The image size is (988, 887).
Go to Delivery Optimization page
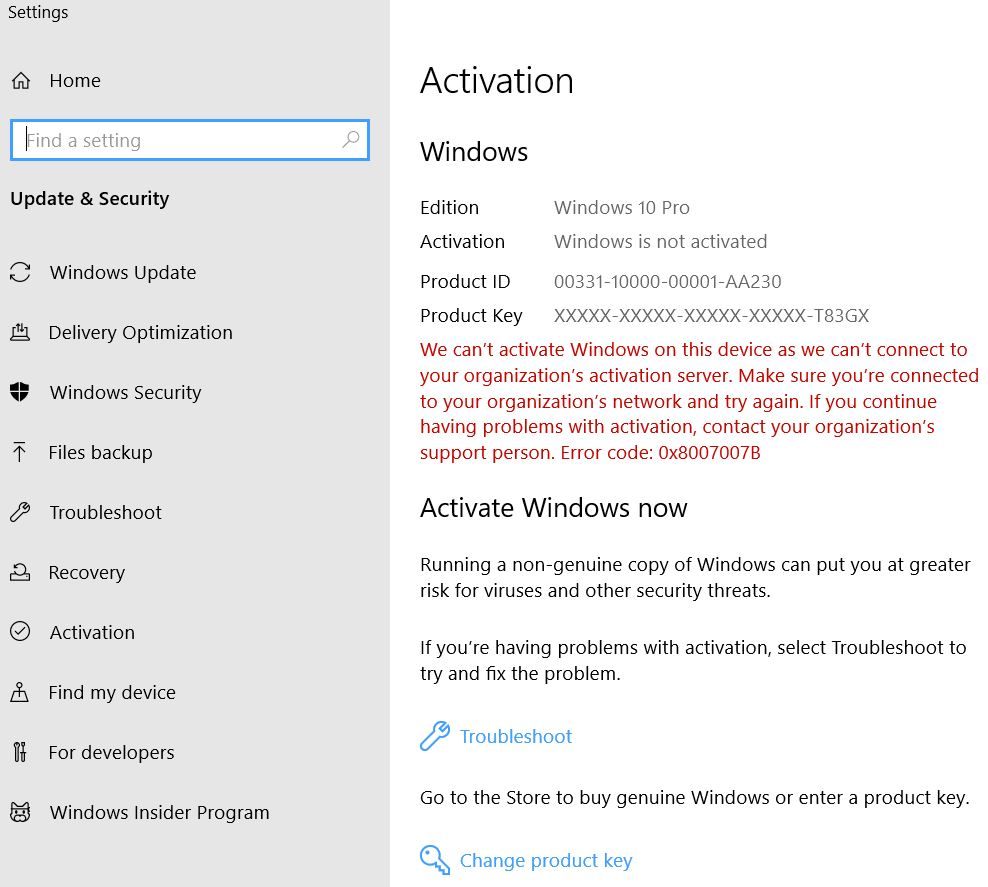click(x=141, y=332)
